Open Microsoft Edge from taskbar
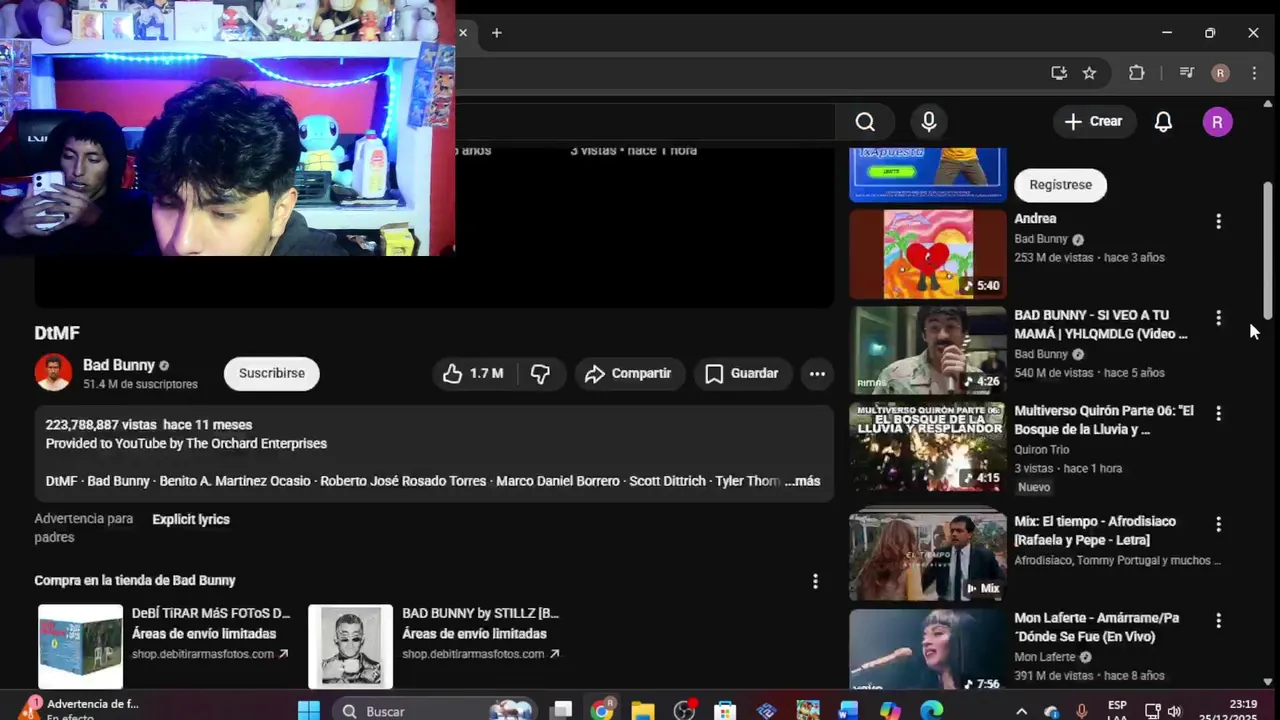The width and height of the screenshot is (1280, 720). point(931,711)
